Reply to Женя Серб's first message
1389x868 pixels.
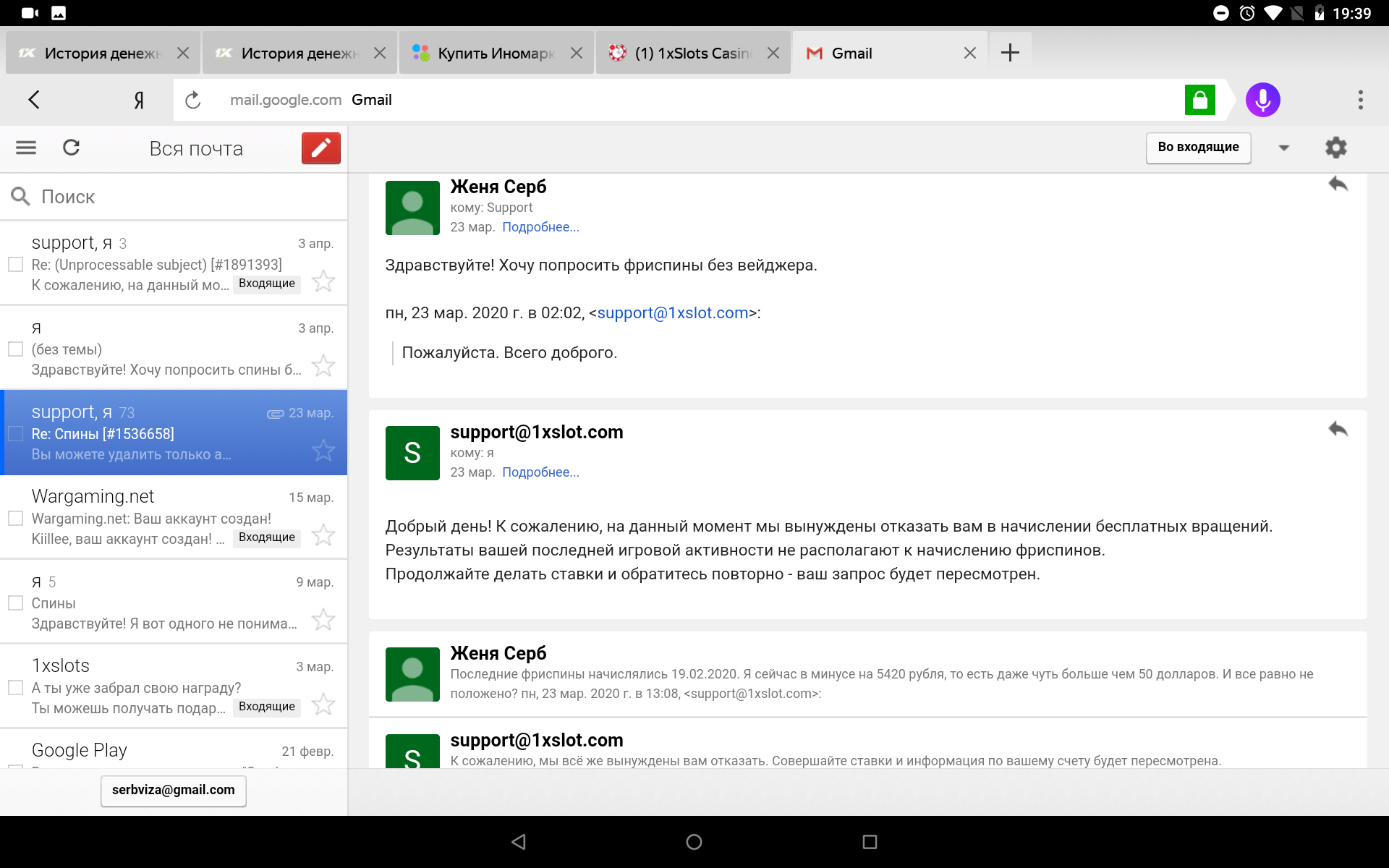click(x=1338, y=184)
